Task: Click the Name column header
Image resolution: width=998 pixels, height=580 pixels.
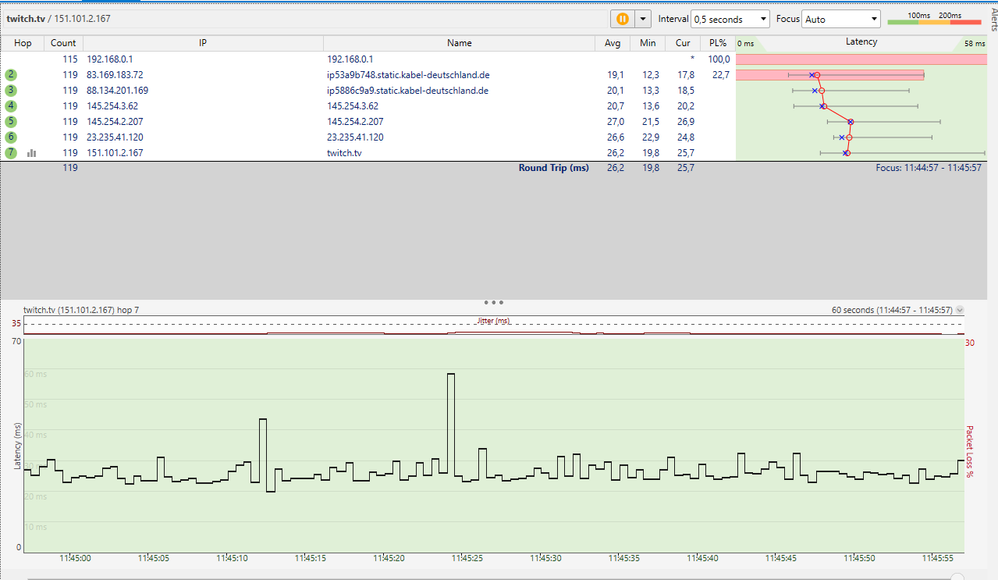Action: [x=459, y=43]
